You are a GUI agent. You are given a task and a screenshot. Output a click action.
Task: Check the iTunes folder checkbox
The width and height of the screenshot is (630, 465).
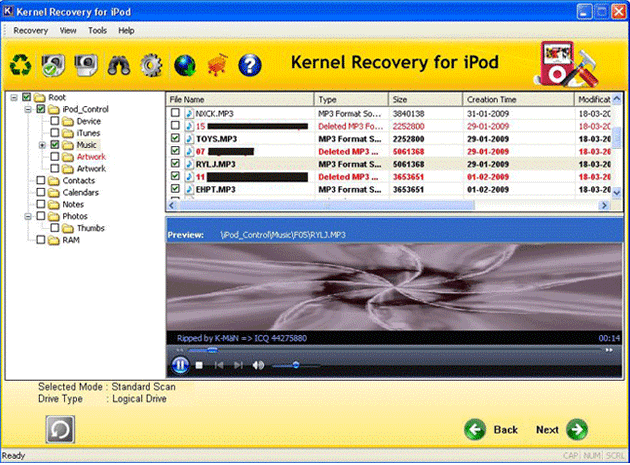click(55, 133)
